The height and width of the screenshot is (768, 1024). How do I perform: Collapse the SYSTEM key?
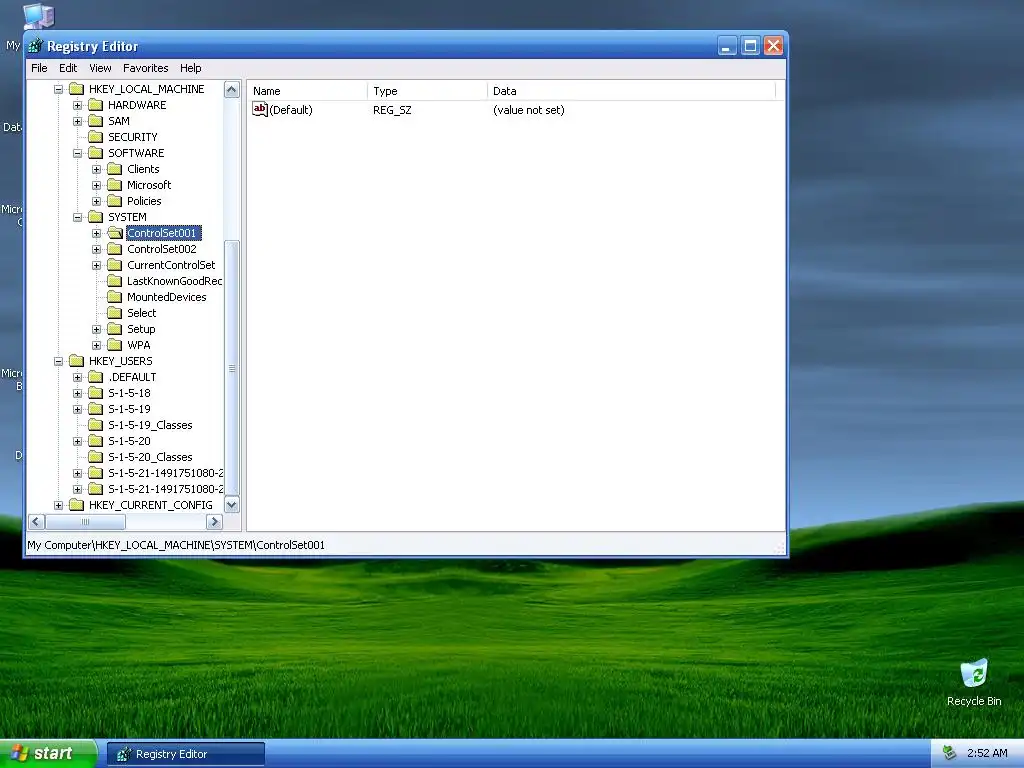click(78, 217)
